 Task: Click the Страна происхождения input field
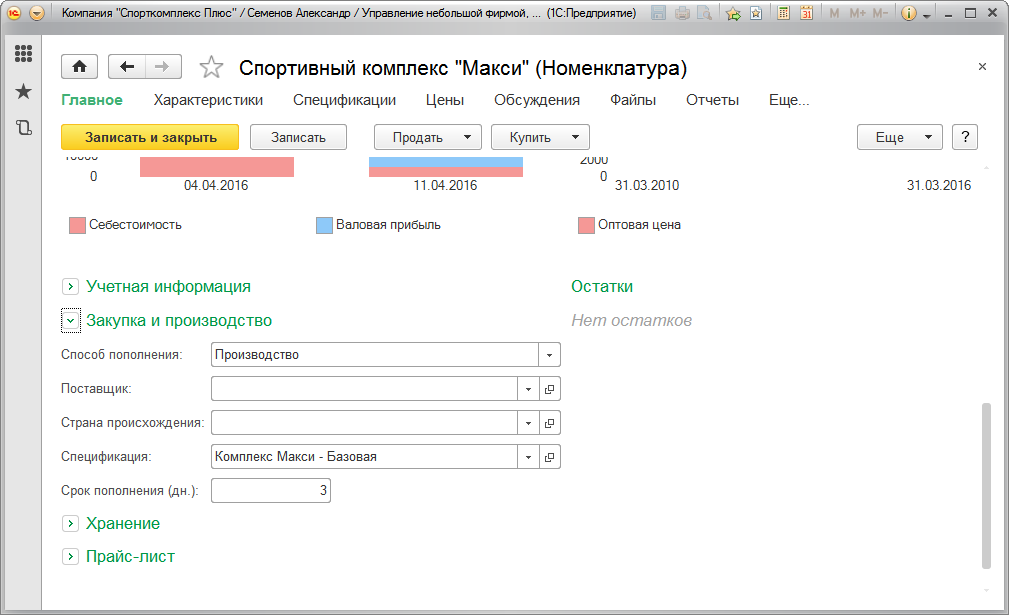click(x=364, y=423)
